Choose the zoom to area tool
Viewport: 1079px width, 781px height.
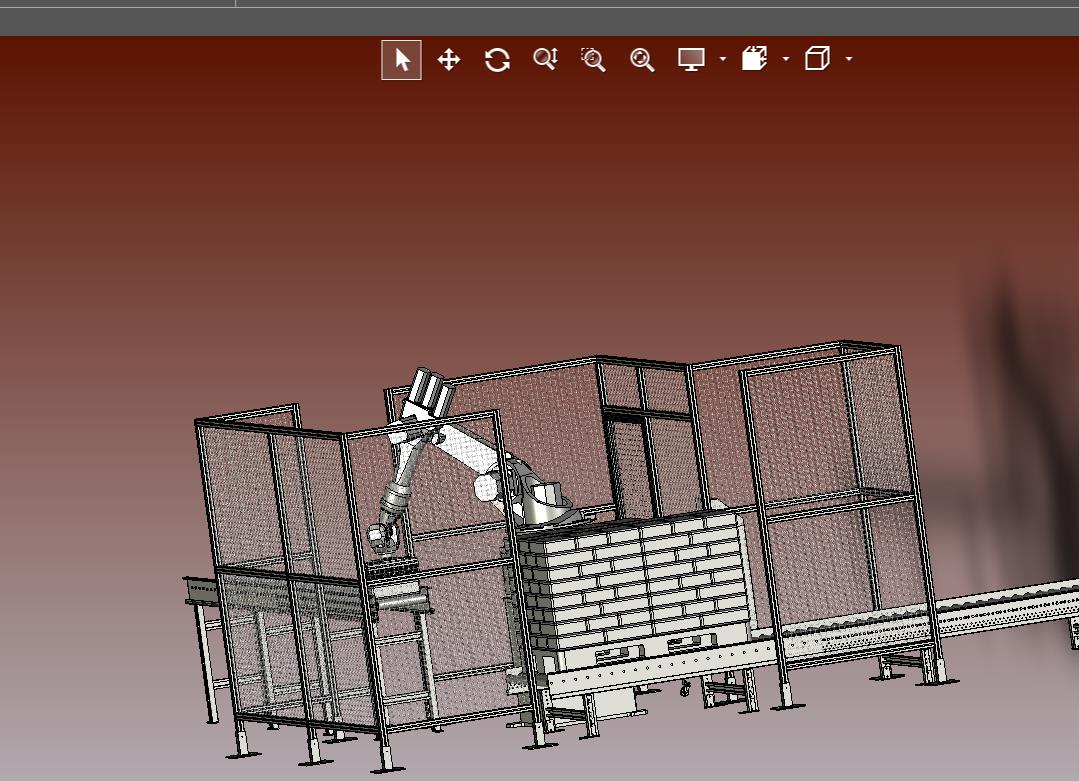pos(593,60)
